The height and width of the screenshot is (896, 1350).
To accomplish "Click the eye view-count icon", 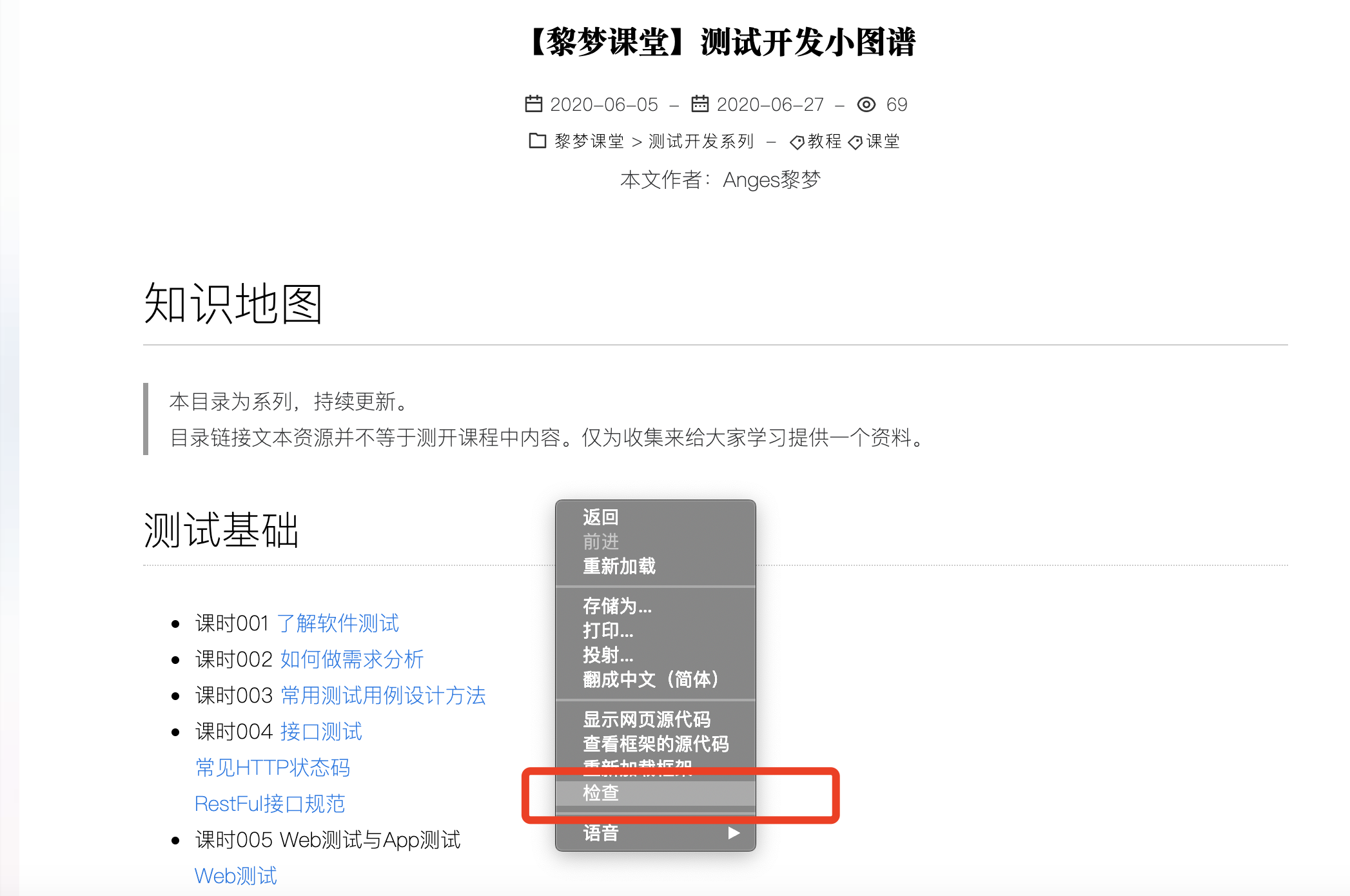I will [x=866, y=104].
